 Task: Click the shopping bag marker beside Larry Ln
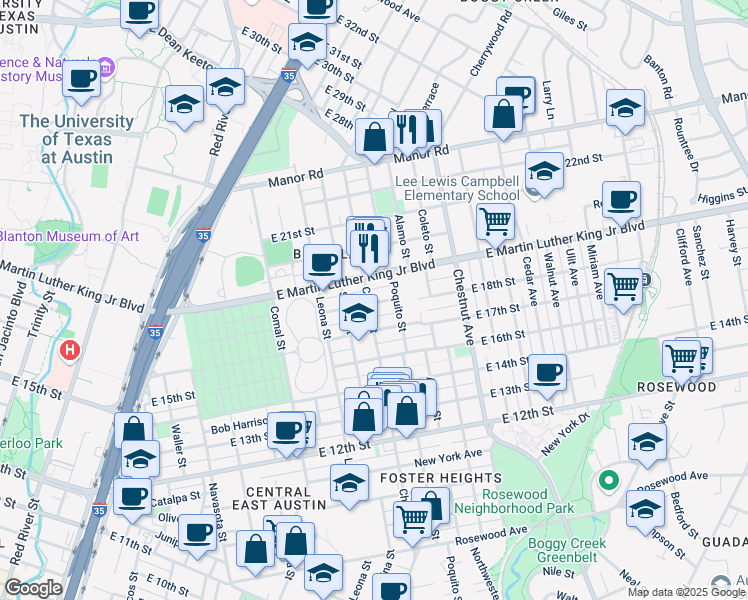tap(503, 115)
